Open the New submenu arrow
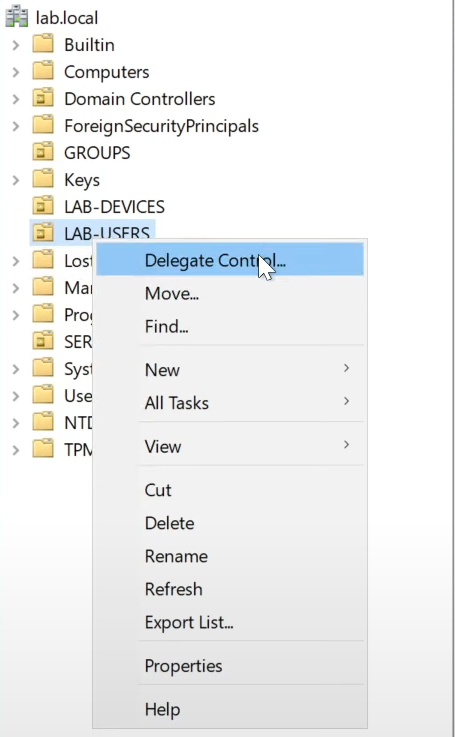The height and width of the screenshot is (737, 455). (x=346, y=368)
